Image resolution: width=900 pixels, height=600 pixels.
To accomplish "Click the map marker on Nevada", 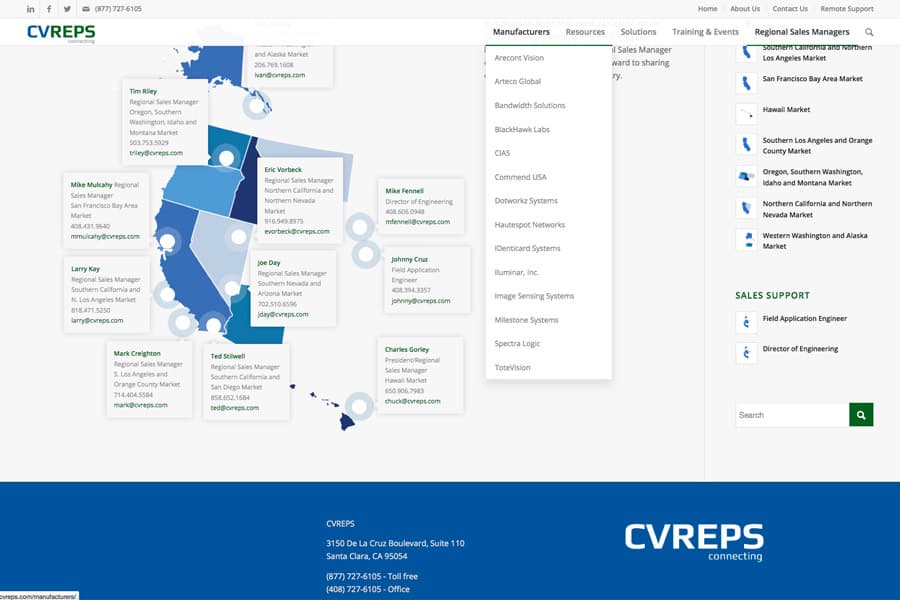I will 238,237.
